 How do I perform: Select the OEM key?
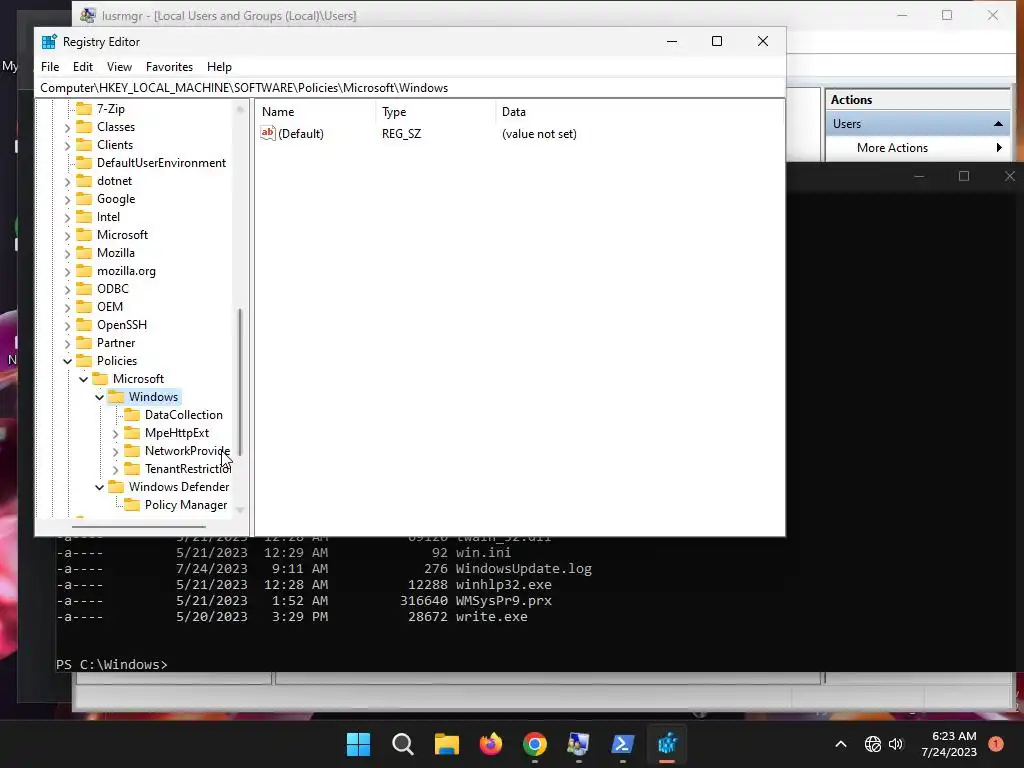(110, 307)
